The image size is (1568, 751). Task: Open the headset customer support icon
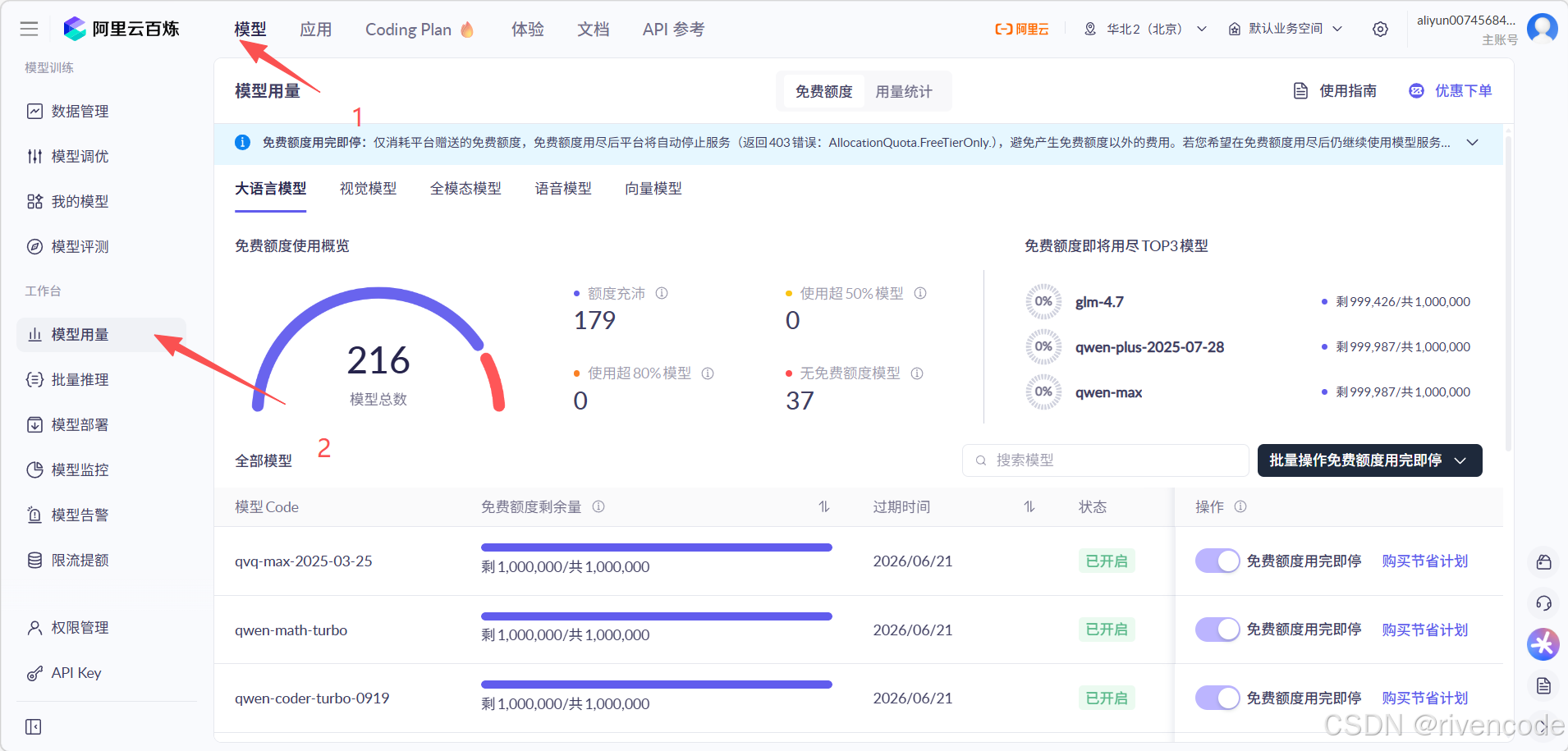coord(1543,603)
